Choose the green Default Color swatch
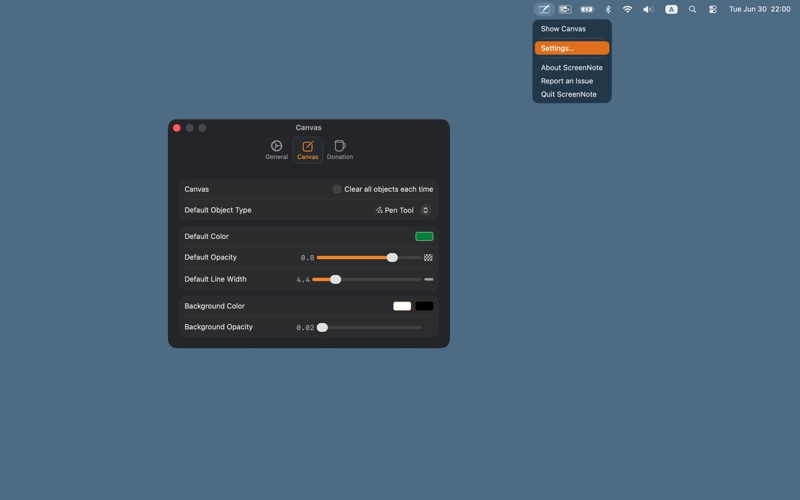800x500 pixels. 424,236
